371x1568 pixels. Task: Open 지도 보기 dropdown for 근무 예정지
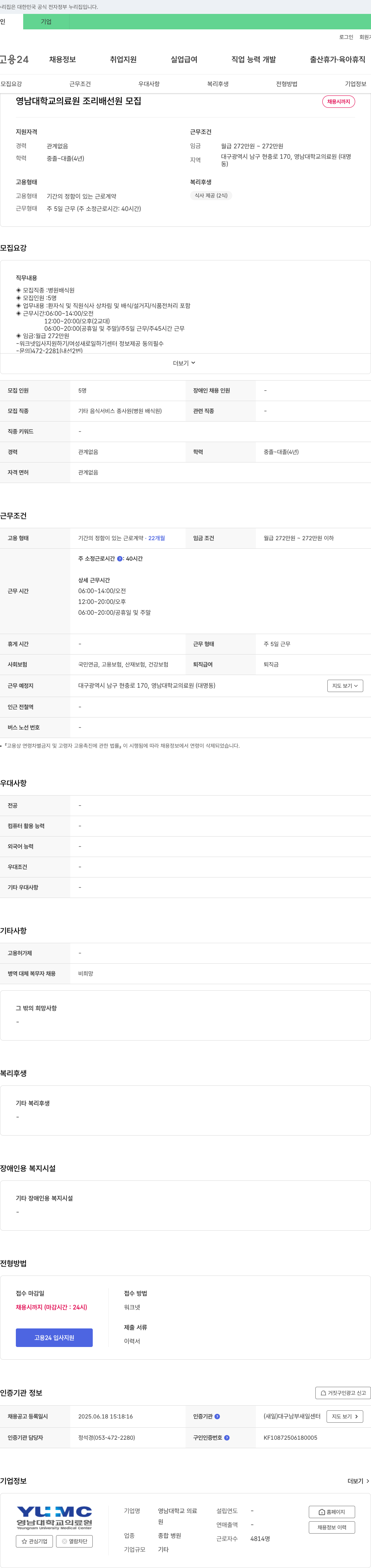(x=345, y=686)
